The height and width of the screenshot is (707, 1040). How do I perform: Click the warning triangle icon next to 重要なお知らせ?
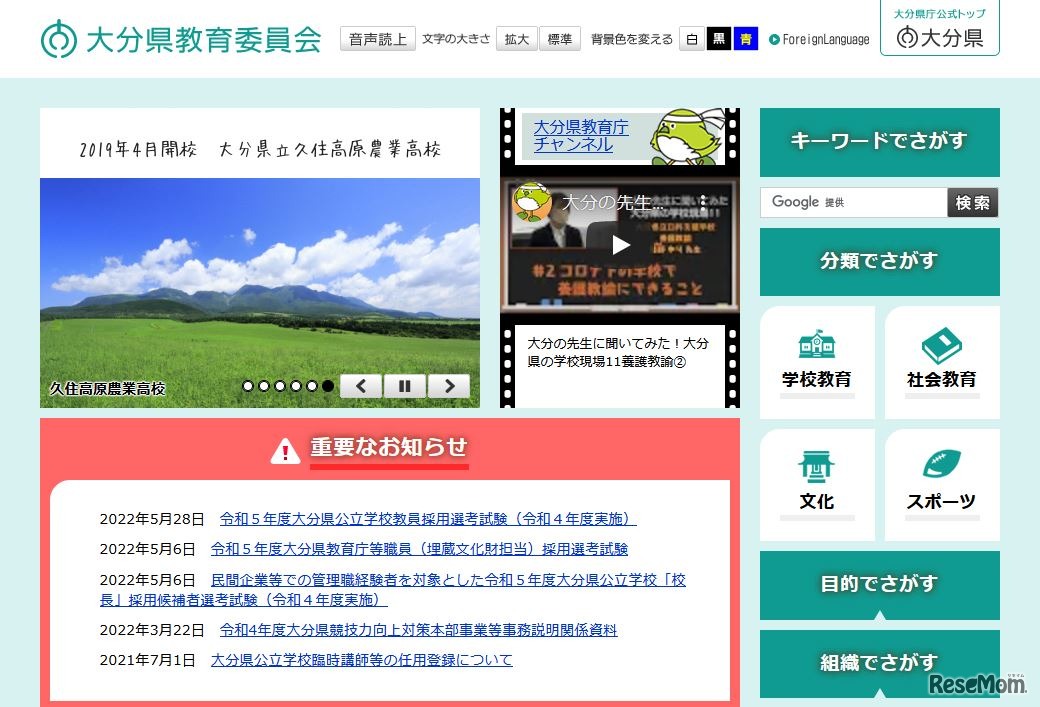[286, 449]
